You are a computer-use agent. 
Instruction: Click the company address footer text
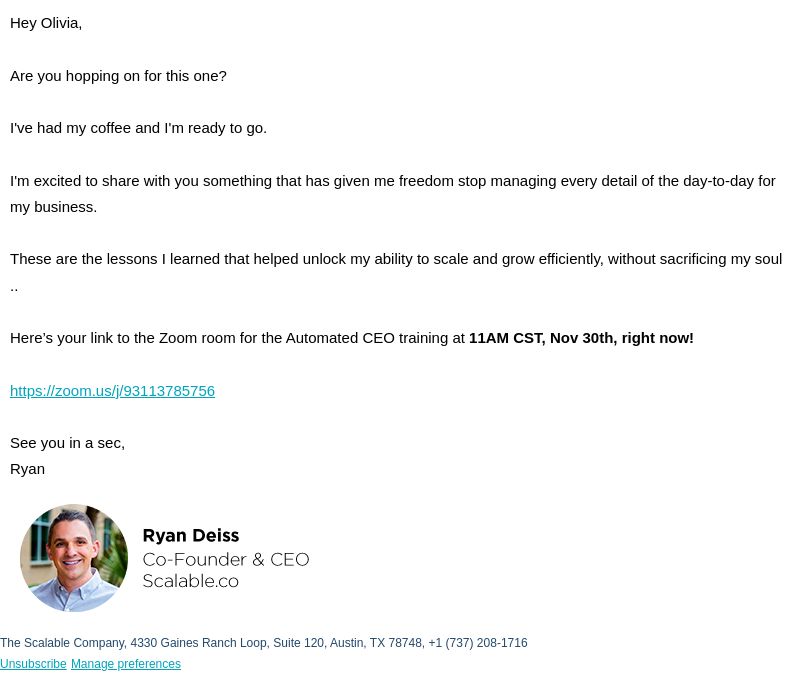[x=264, y=643]
